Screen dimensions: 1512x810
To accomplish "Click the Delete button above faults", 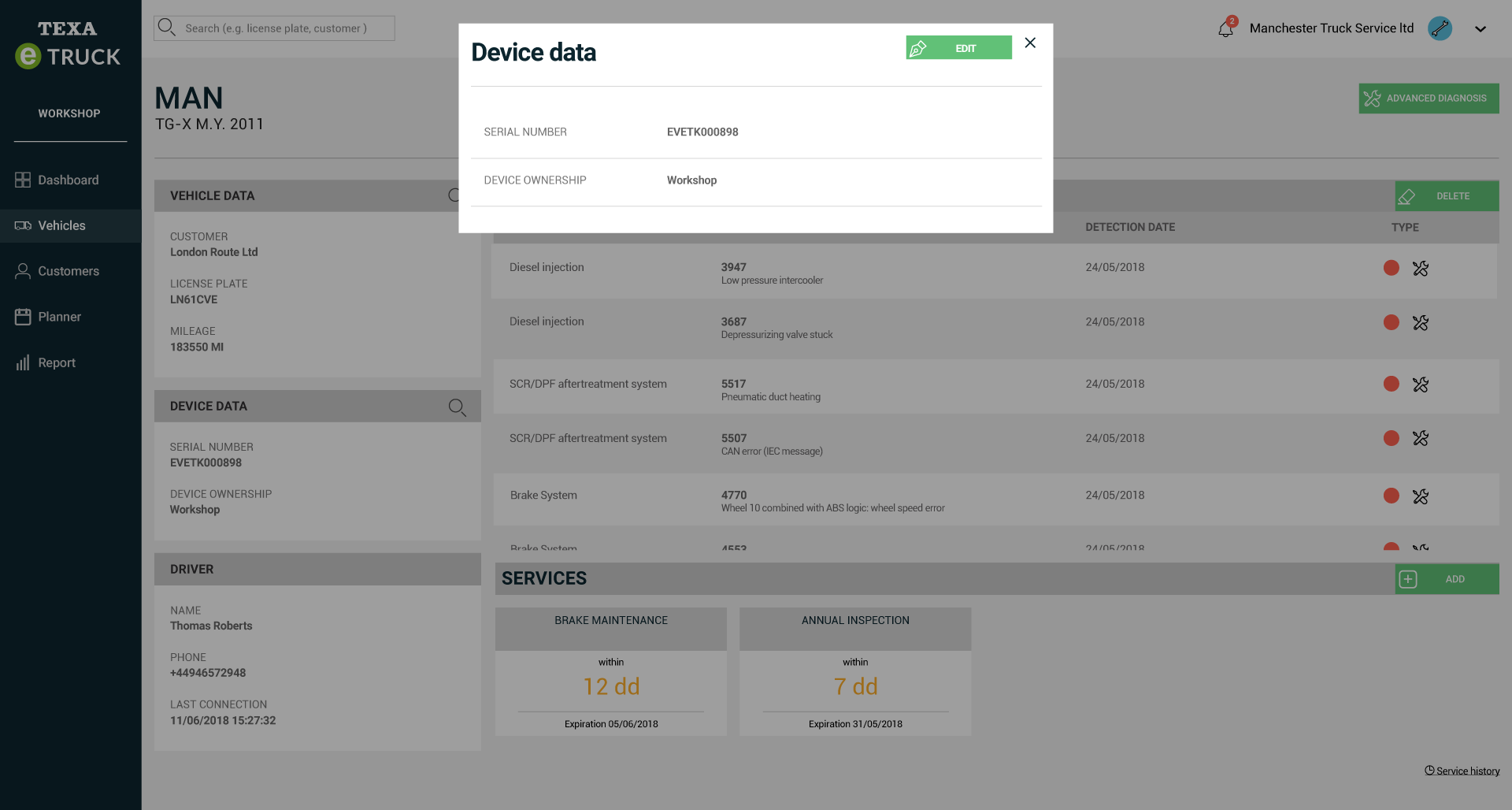I will tap(1446, 196).
